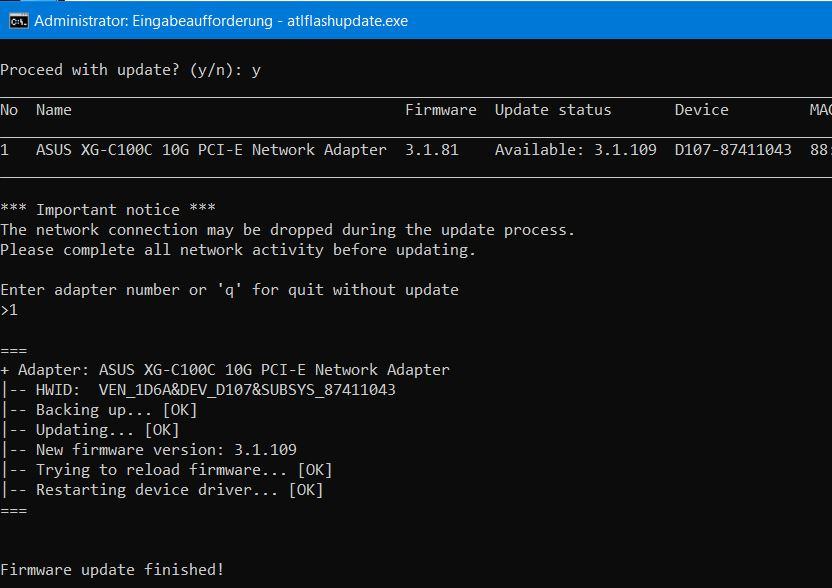Click the '*** Important notice ***' heading

pyautogui.click(x=108, y=210)
